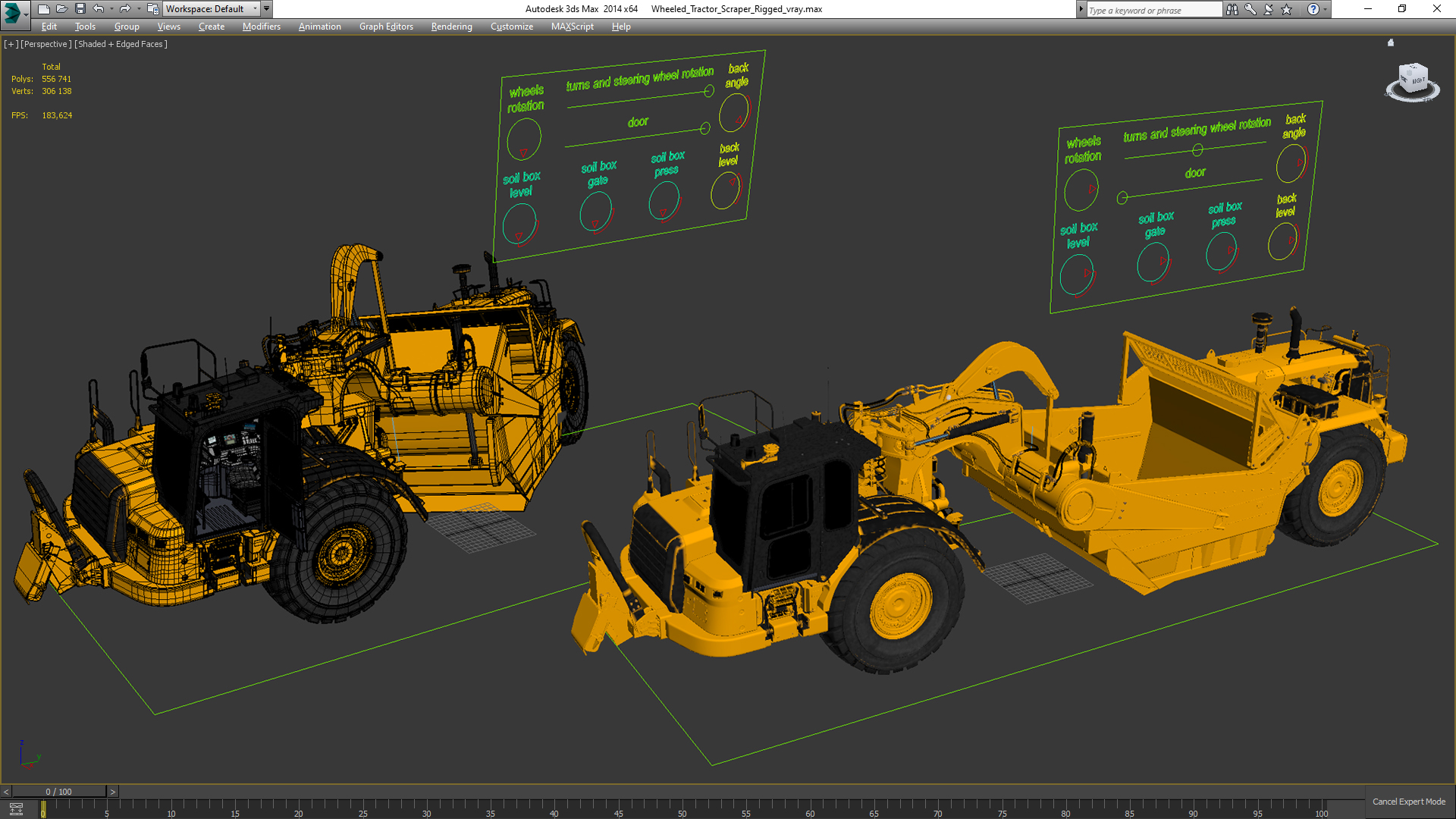Screen dimensions: 1456x819
Task: Click the Subscription Center key icon
Action: pos(1250,9)
